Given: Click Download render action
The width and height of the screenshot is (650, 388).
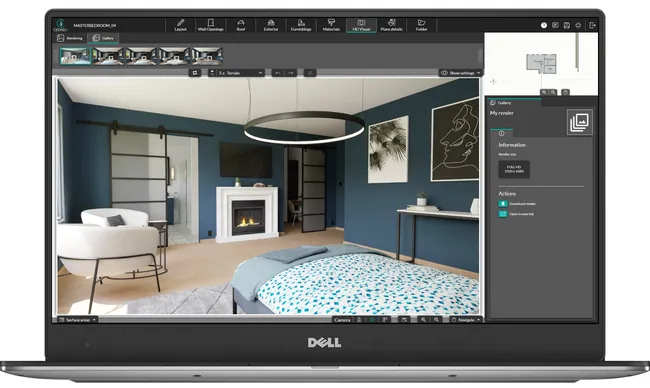Looking at the screenshot, I should tap(517, 204).
